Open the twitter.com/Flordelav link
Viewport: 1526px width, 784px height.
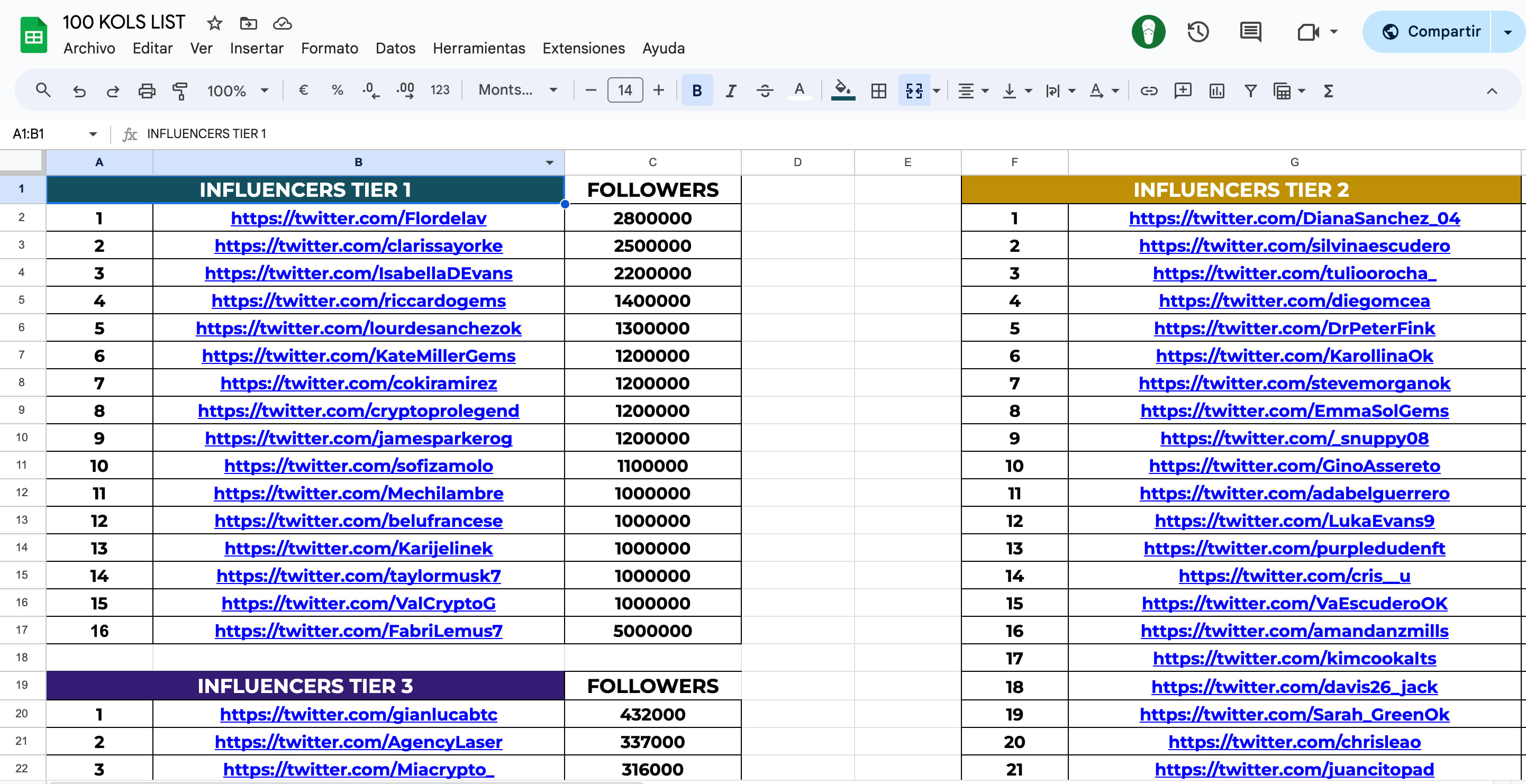[x=358, y=218]
